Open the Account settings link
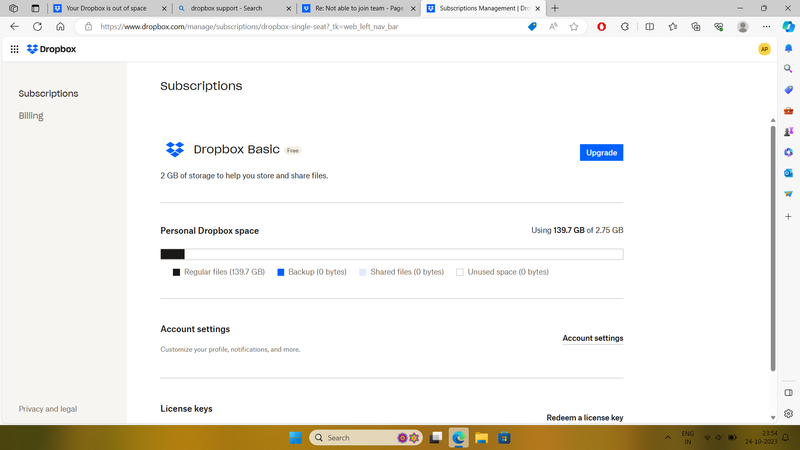The width and height of the screenshot is (800, 450). 592,338
